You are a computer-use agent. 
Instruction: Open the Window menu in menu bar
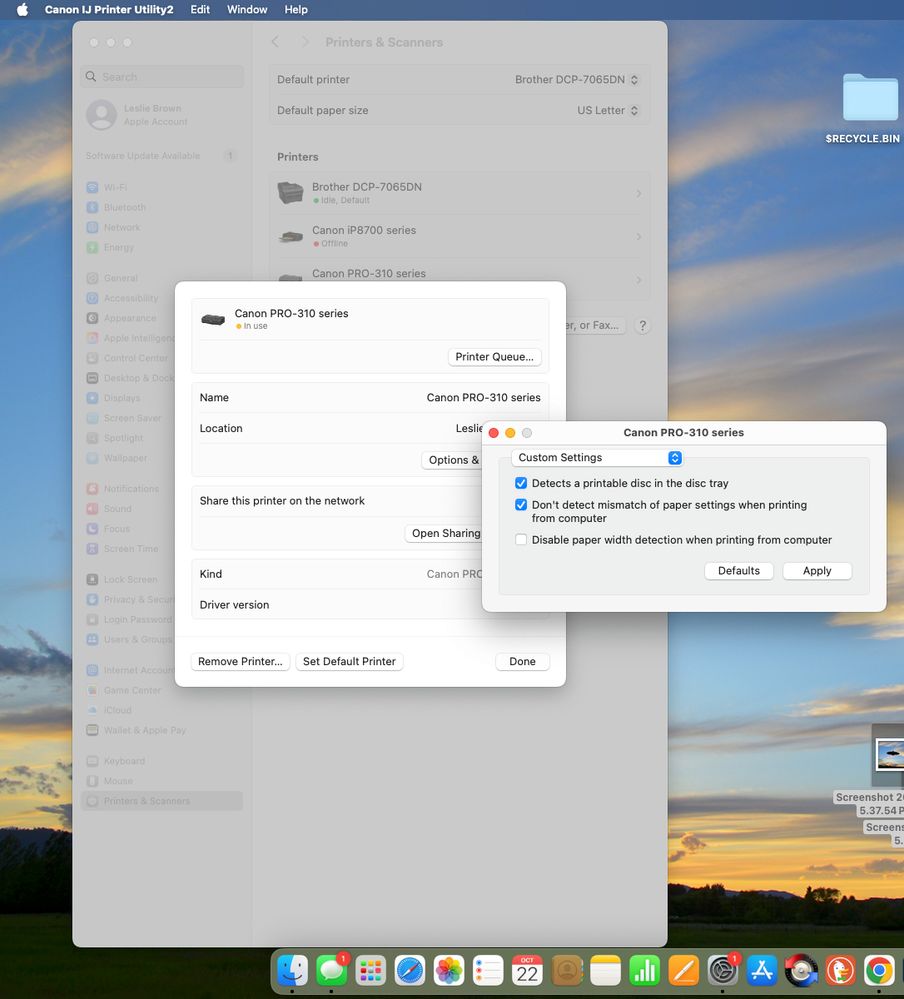(x=247, y=9)
